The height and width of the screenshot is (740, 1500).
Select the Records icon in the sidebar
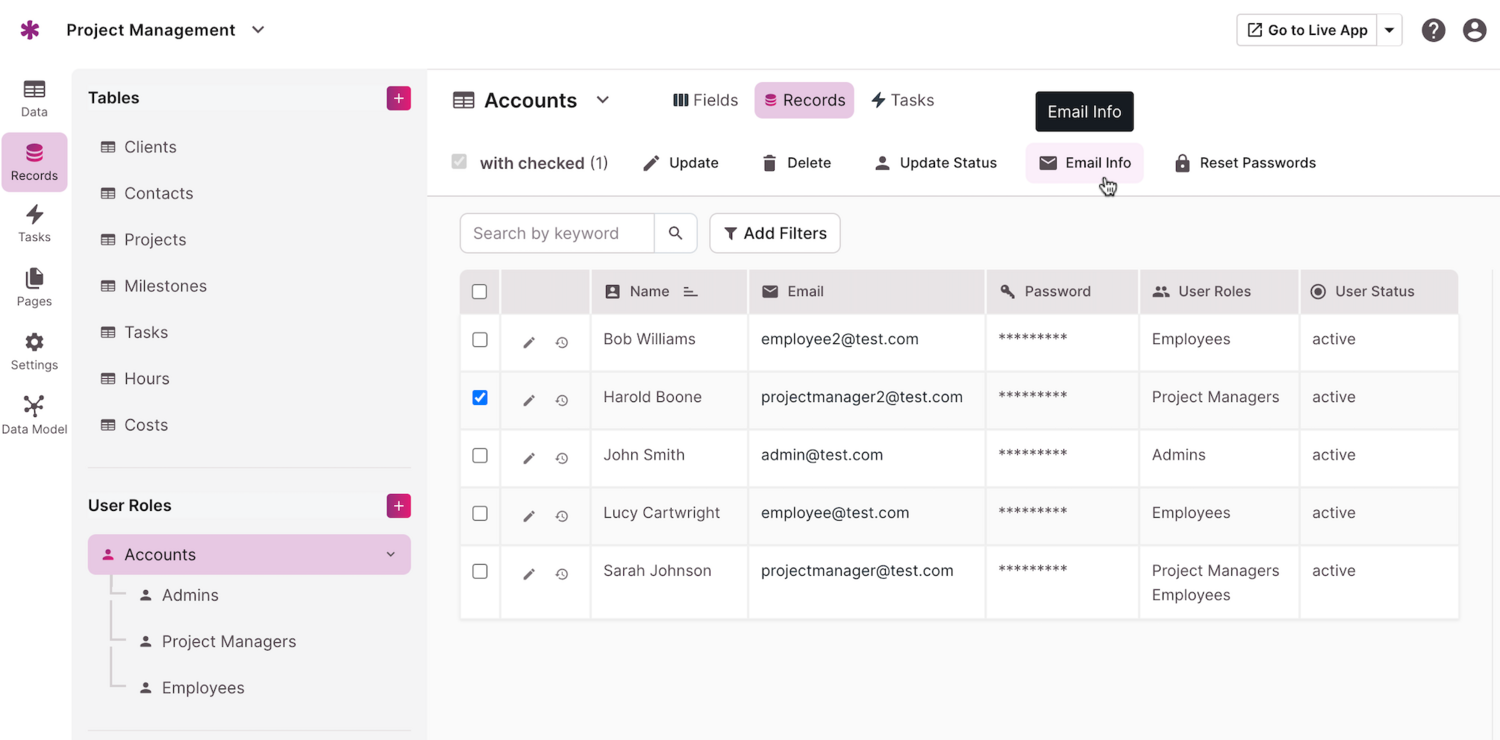tap(33, 160)
